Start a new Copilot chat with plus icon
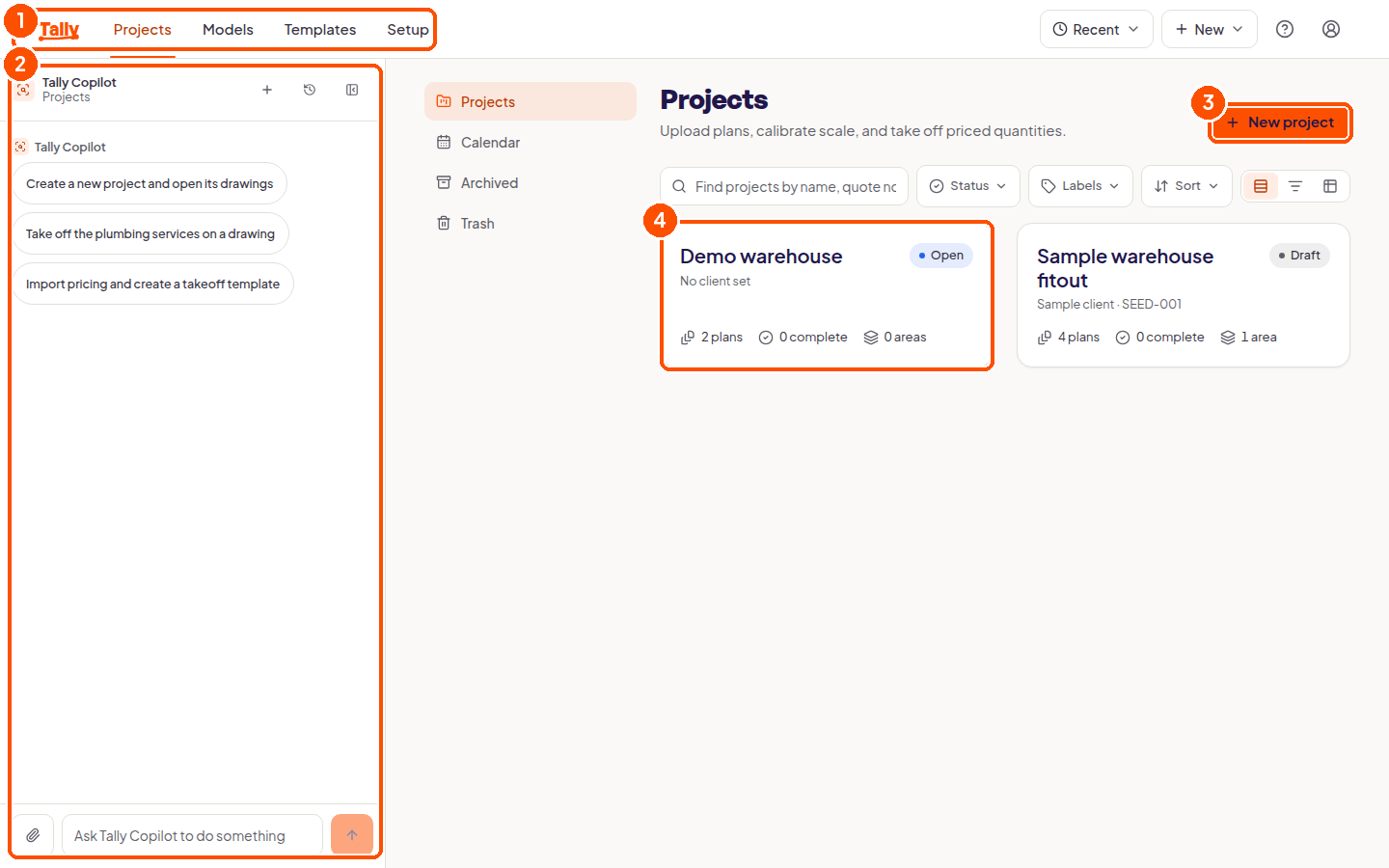1389x868 pixels. (x=267, y=90)
